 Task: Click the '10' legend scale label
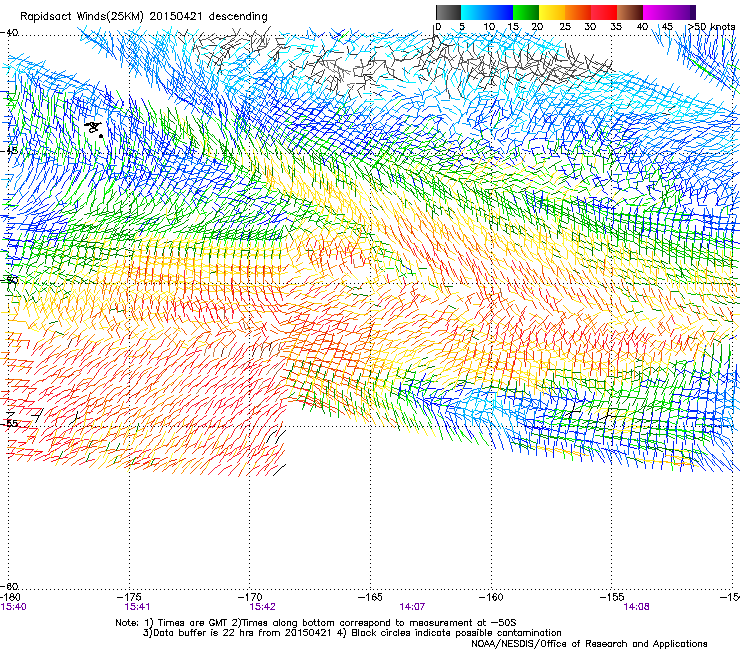(489, 27)
